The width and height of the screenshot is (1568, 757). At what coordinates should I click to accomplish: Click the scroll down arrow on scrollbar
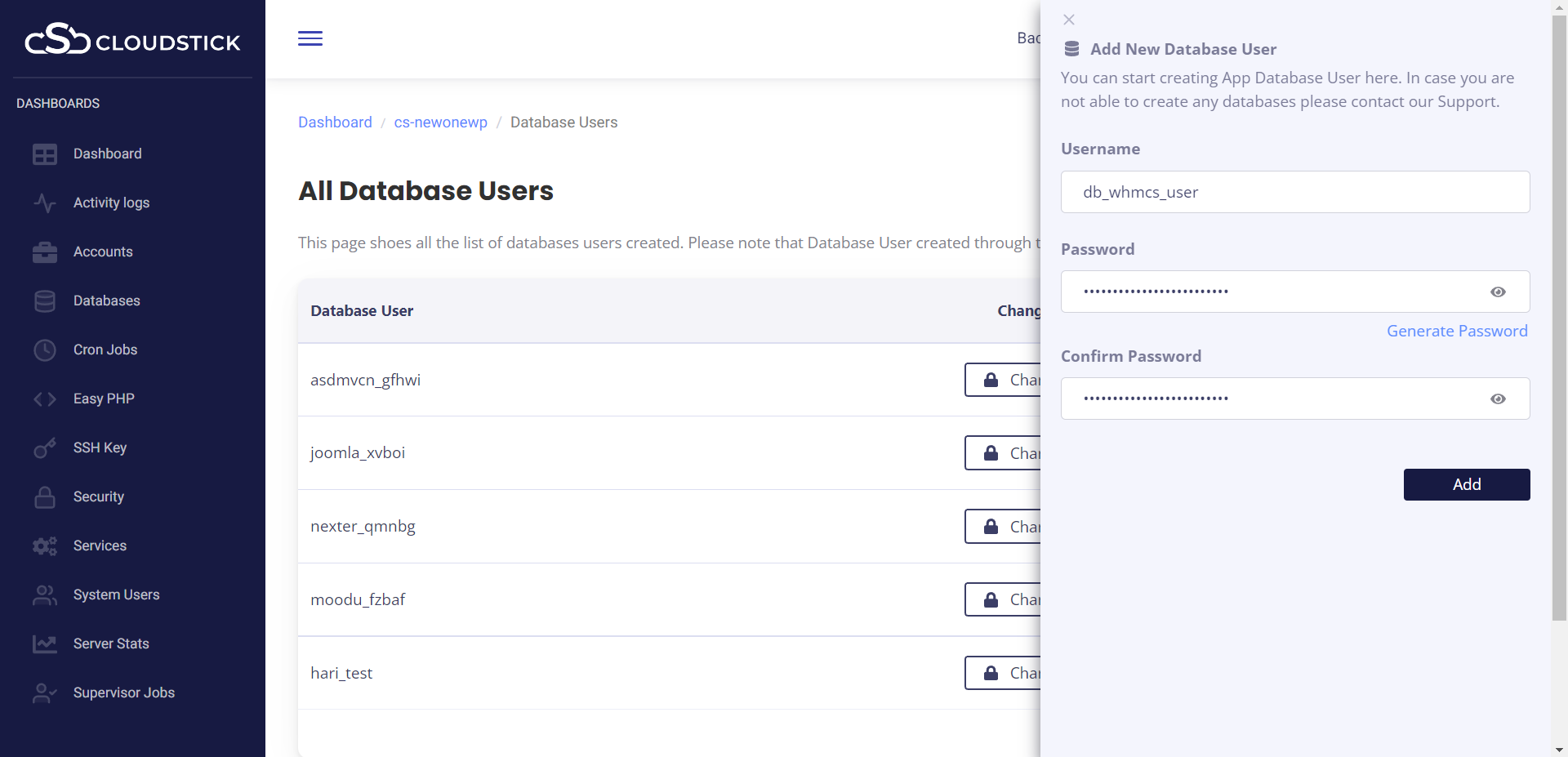click(x=1559, y=749)
